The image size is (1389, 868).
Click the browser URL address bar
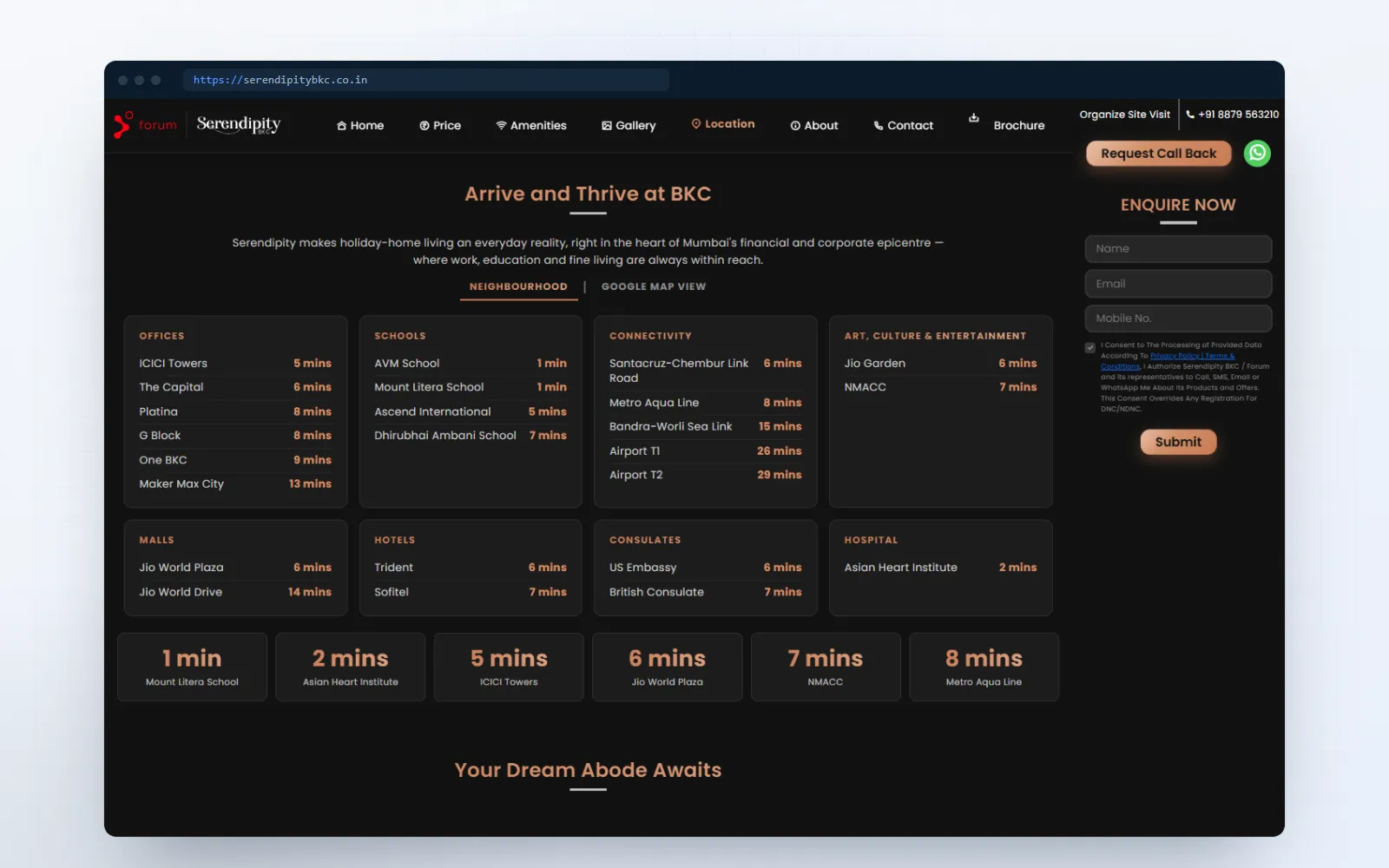click(426, 80)
